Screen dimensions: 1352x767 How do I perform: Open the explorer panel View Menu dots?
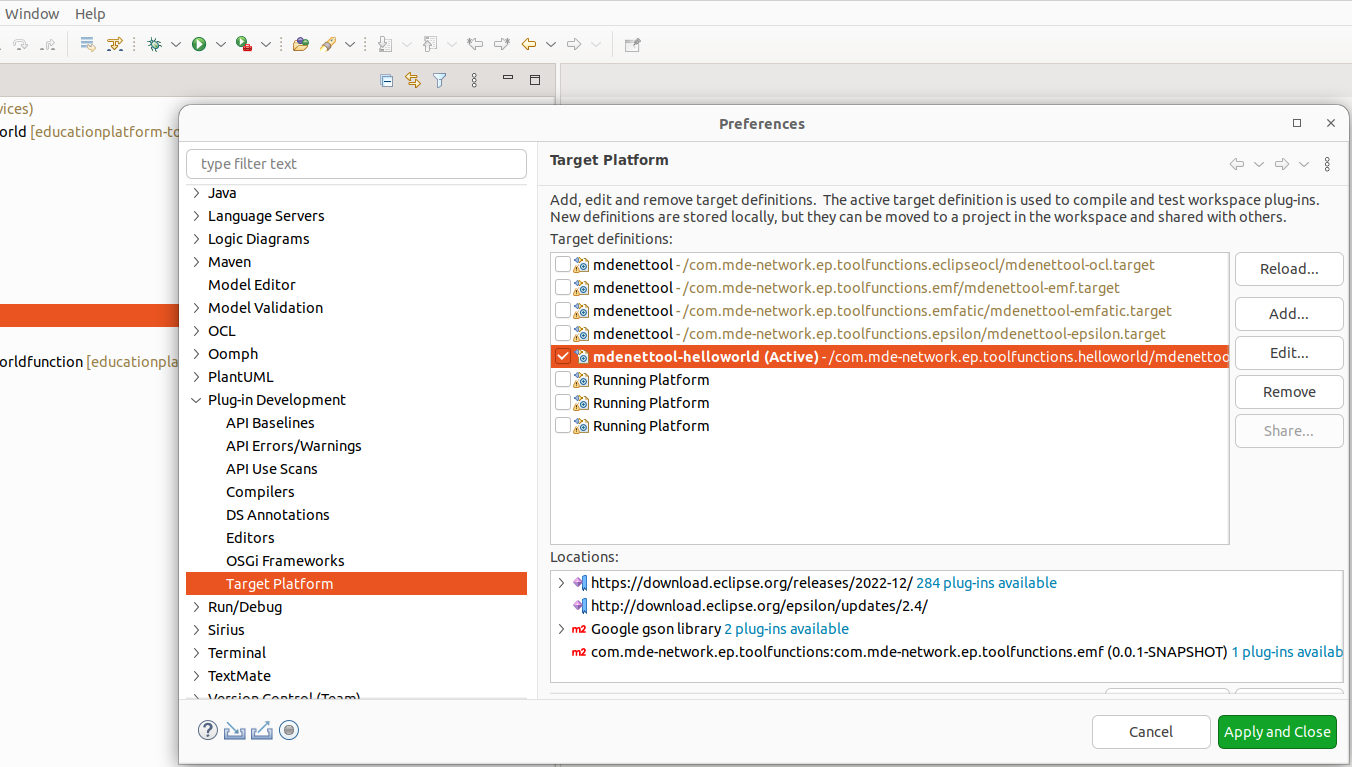click(474, 80)
